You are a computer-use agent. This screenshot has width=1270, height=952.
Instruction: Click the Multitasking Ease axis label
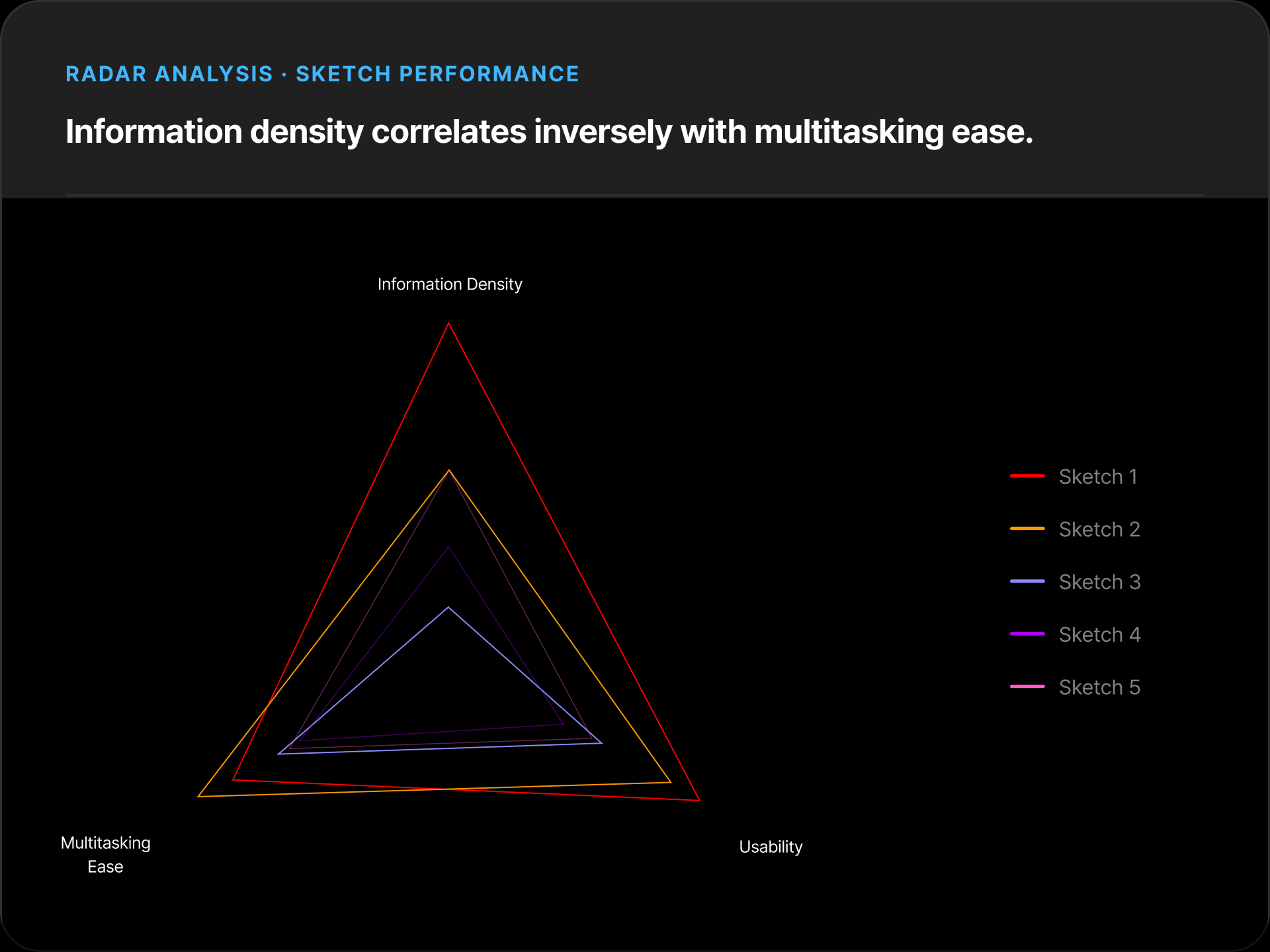tap(106, 855)
